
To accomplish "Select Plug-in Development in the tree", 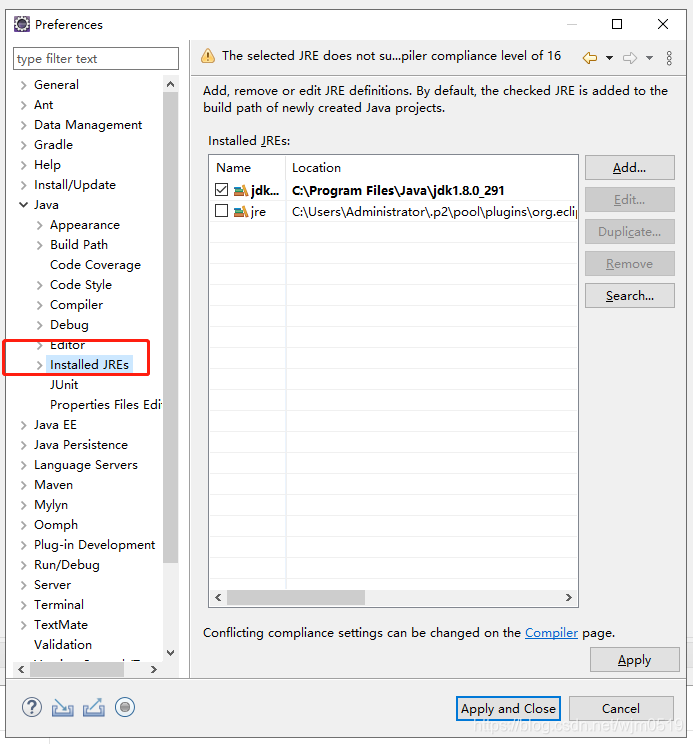I will [x=94, y=545].
